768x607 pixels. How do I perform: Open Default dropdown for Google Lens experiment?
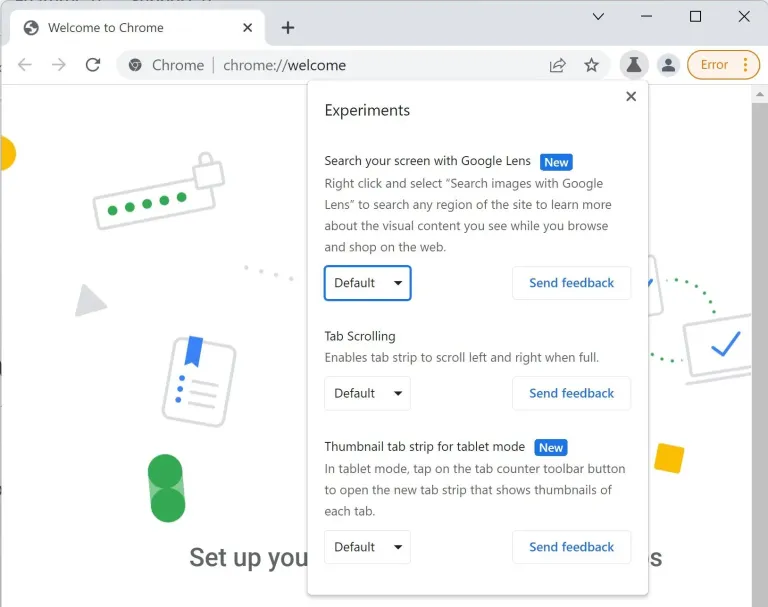click(x=367, y=283)
